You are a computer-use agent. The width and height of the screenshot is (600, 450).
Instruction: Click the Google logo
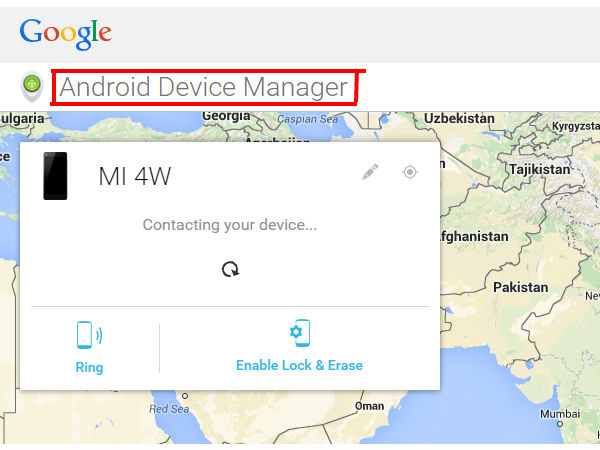pos(65,34)
